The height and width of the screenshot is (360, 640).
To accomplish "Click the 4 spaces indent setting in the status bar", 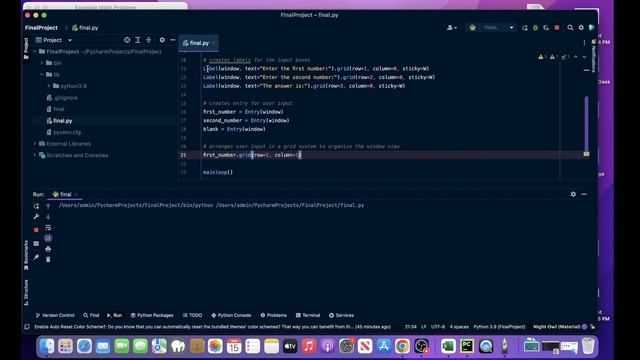I will [x=459, y=327].
